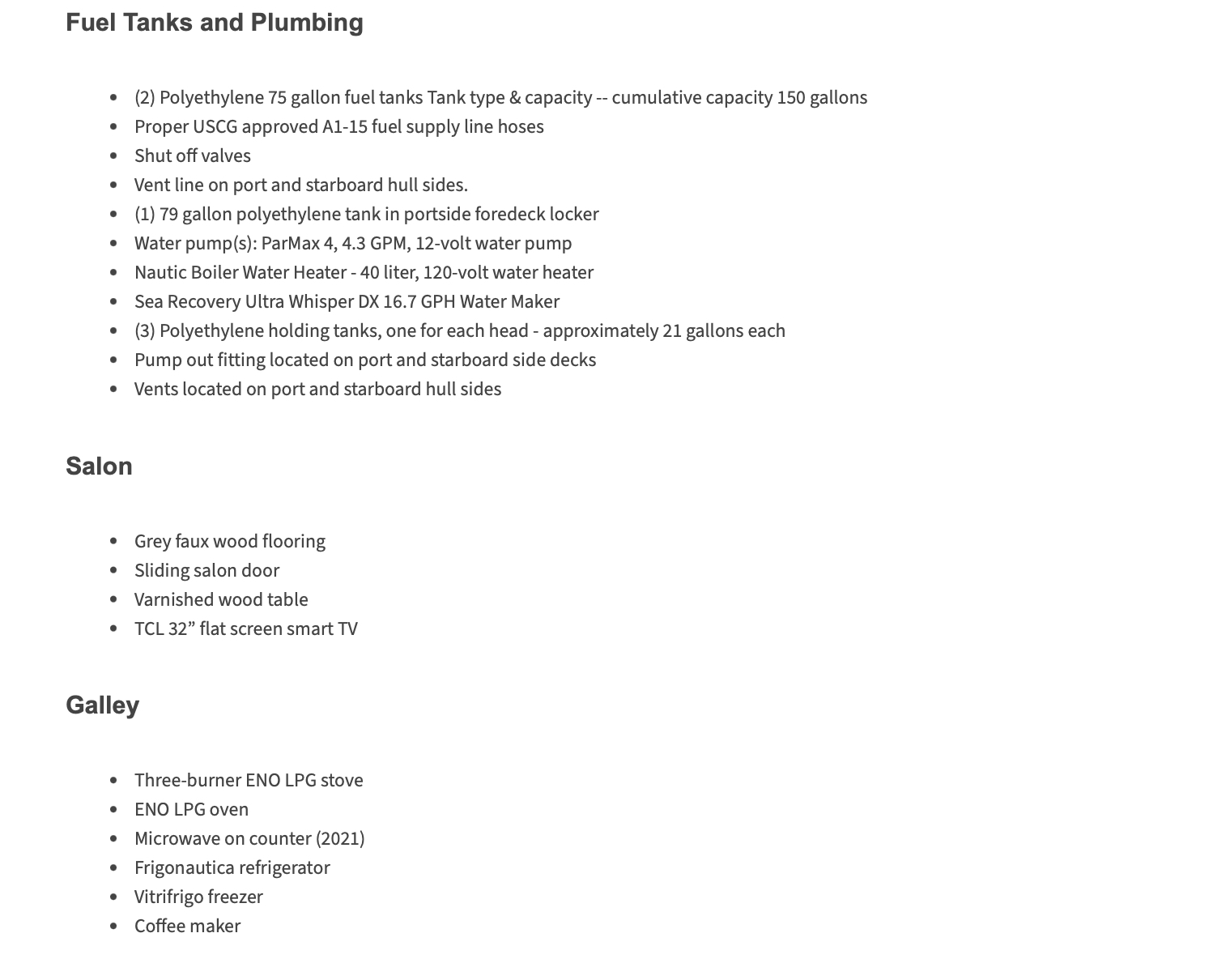
Task: Click the Frigonautica refrigerator item
Action: [232, 868]
